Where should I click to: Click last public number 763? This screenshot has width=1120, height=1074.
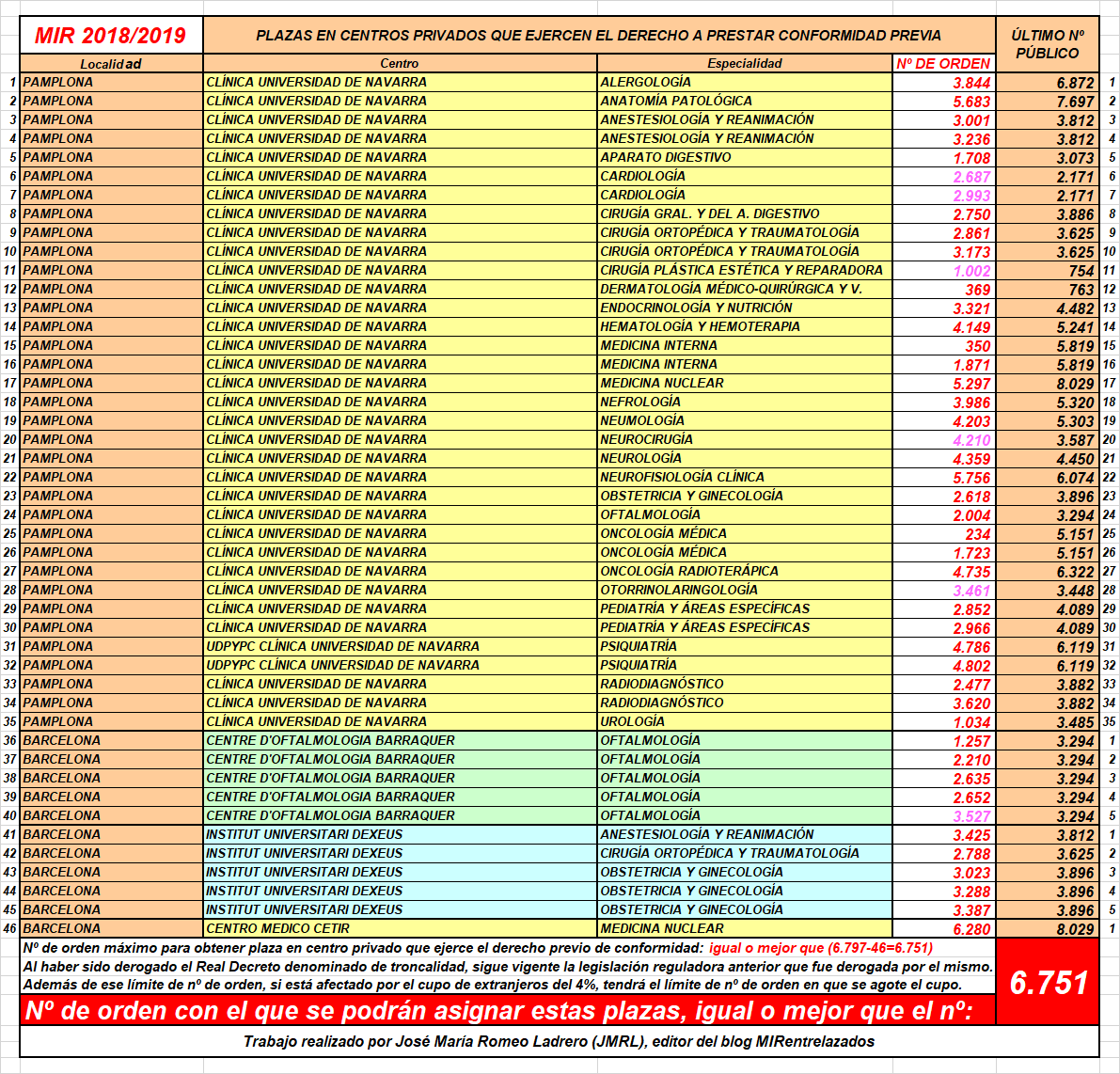(1048, 290)
